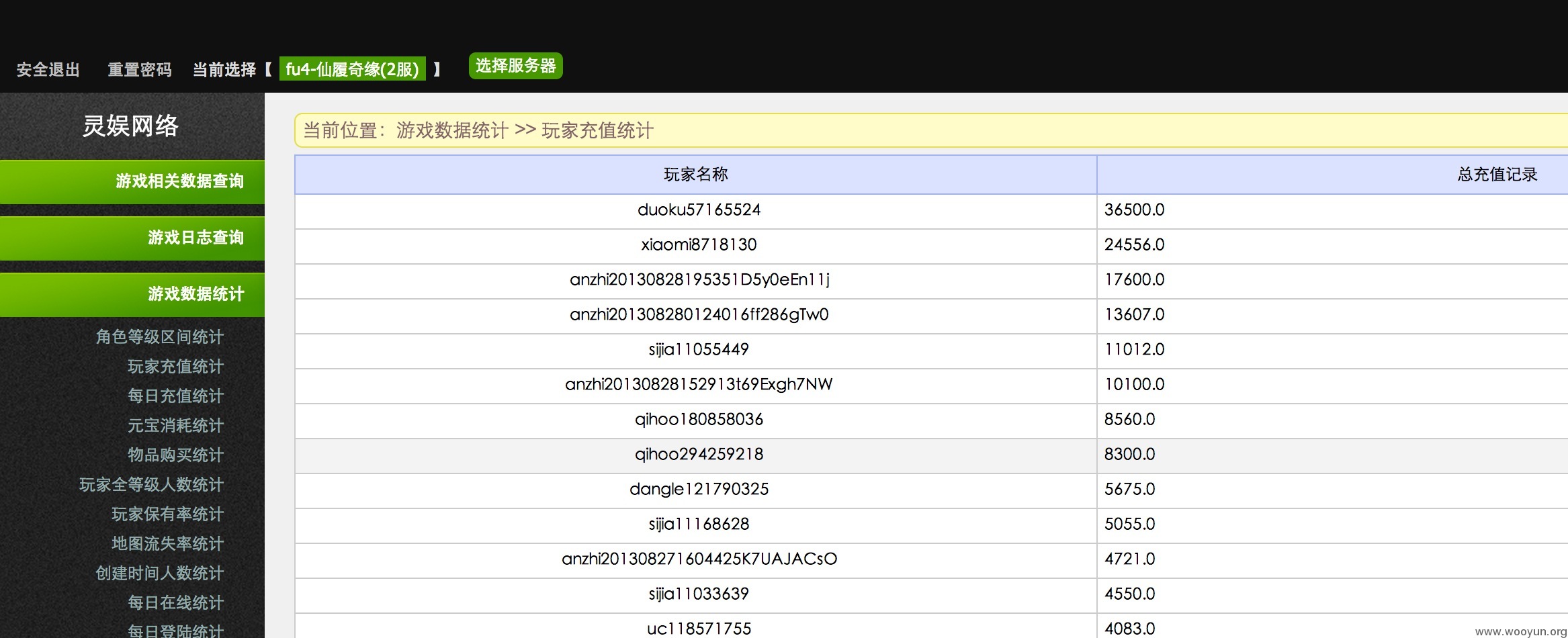
Task: Click recharge value 13607.0
Action: pos(1134,314)
